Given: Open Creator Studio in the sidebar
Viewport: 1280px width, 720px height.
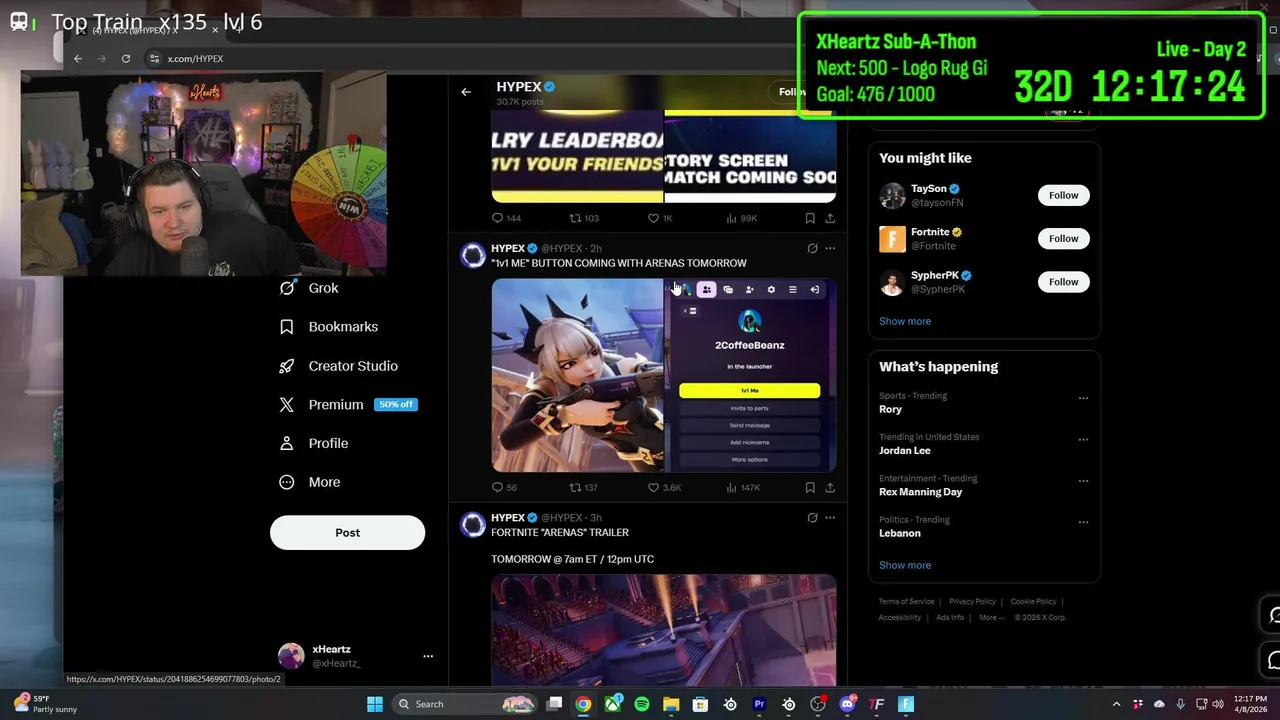Looking at the screenshot, I should pos(339,366).
